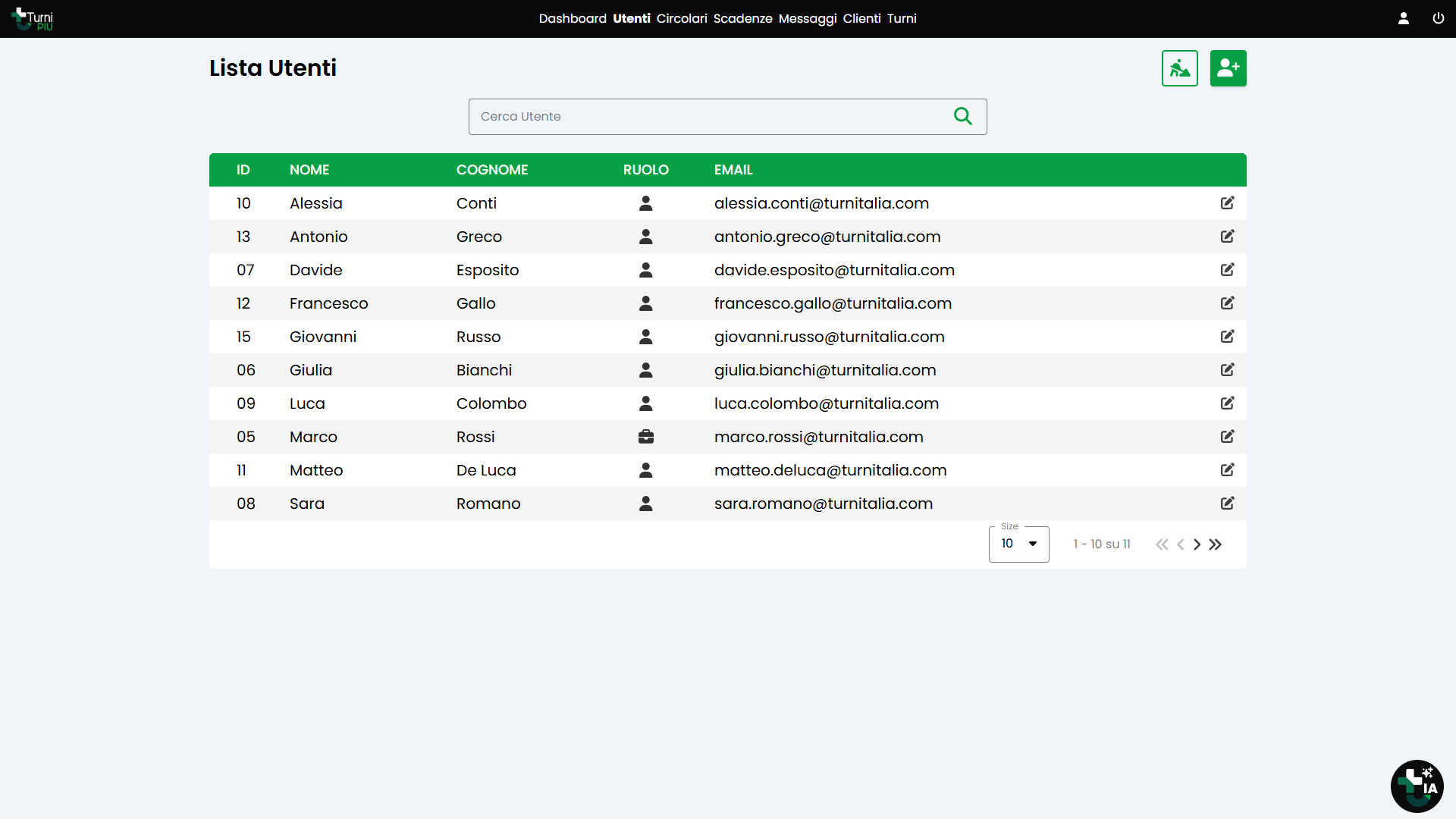
Task: Open the Scadenze menu
Action: [743, 18]
